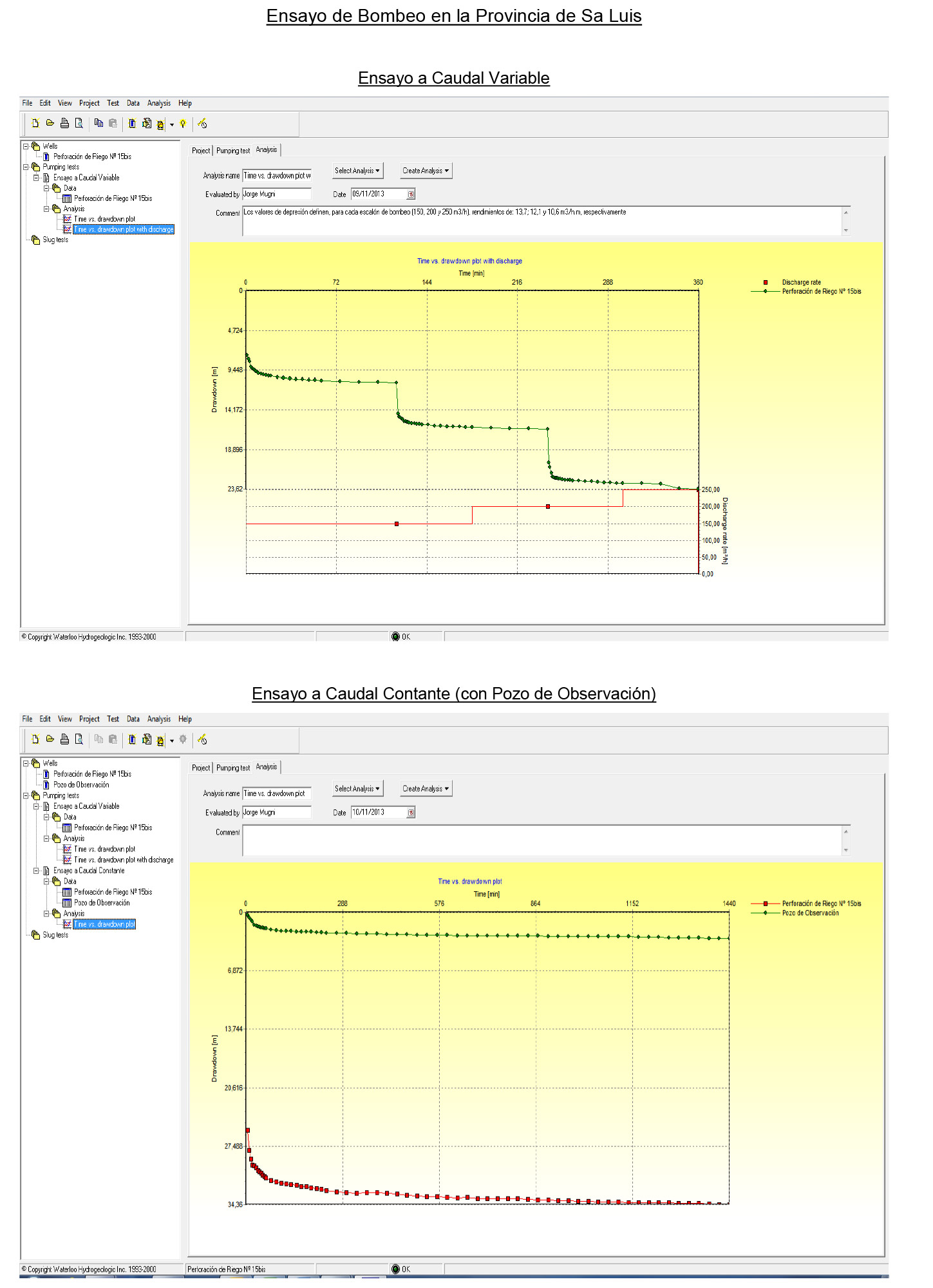This screenshot has height=1288, width=933.
Task: Collapse Ensayo a Caudal Variable in upper tree
Action: (36, 178)
